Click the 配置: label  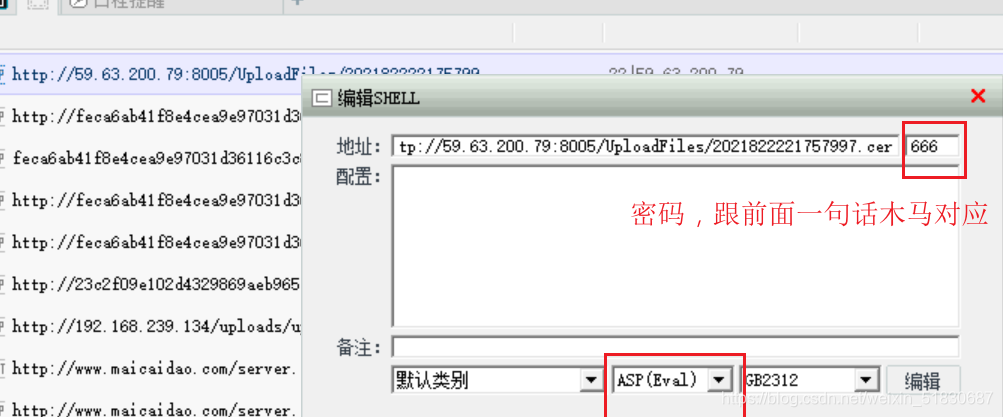359,177
